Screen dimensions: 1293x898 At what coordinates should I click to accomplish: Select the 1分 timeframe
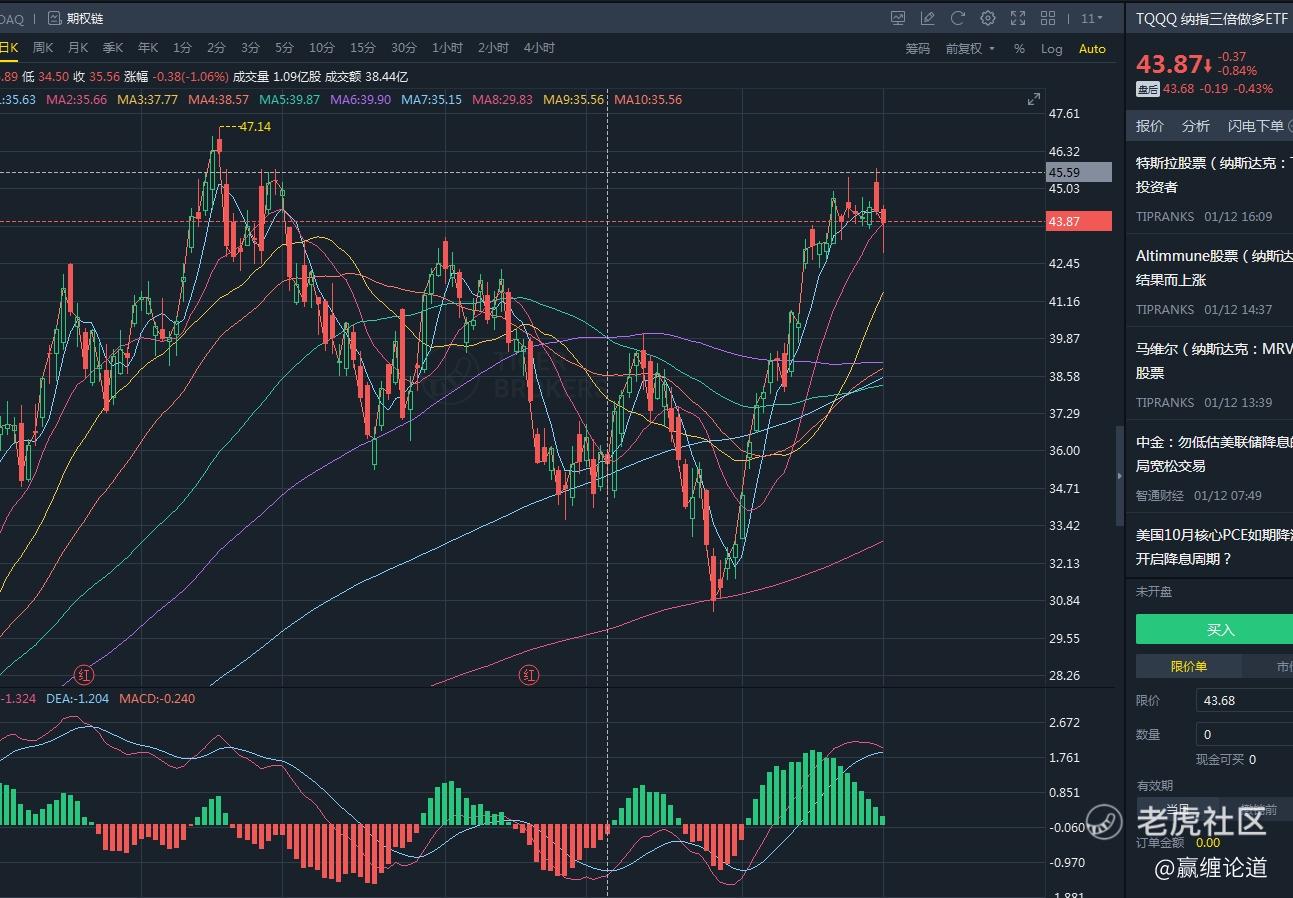pyautogui.click(x=182, y=47)
